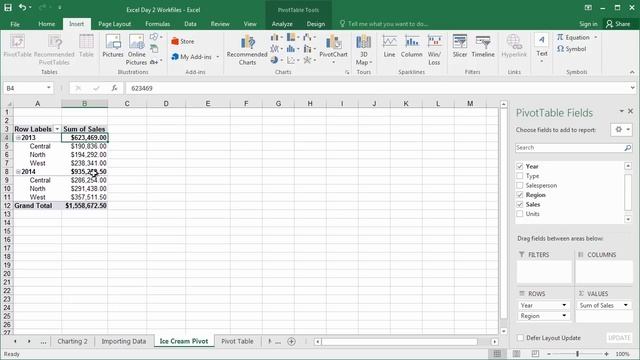
Task: Open the PivotTable Design tab
Action: pyautogui.click(x=316, y=24)
